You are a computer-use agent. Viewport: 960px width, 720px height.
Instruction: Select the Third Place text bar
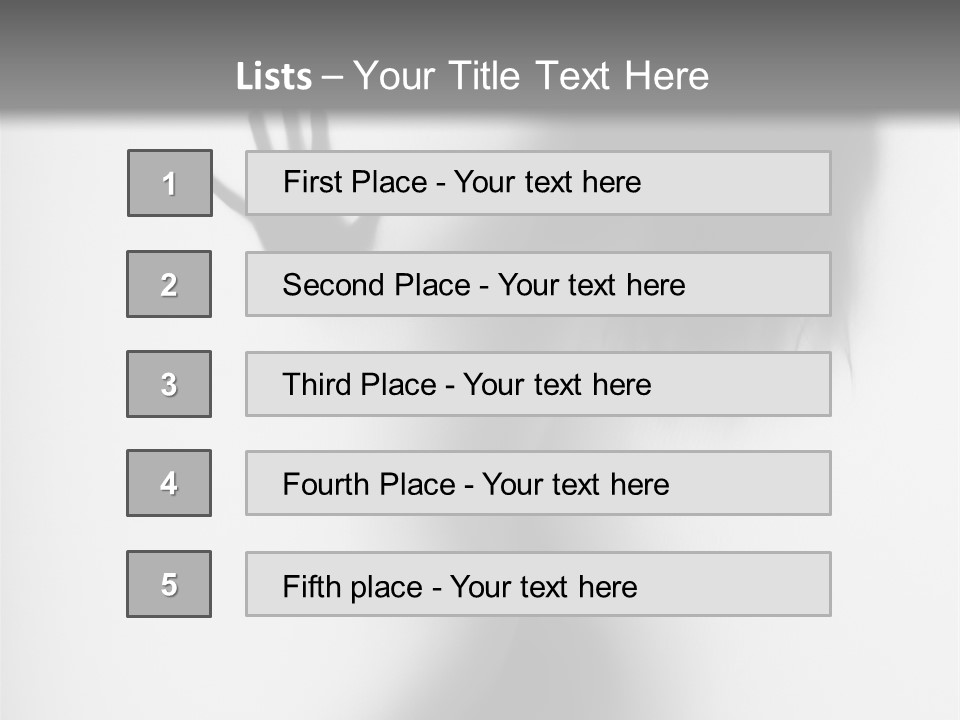(x=538, y=384)
